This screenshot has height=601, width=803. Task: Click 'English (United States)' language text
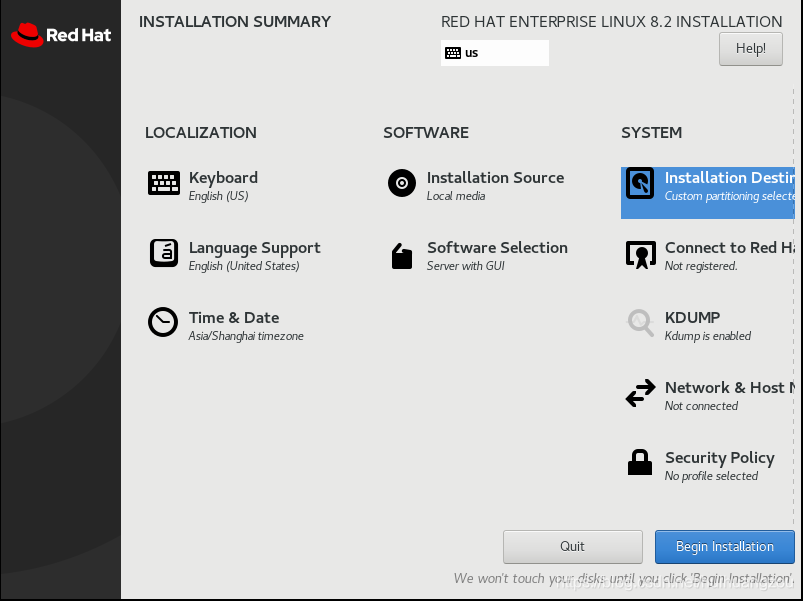(244, 266)
